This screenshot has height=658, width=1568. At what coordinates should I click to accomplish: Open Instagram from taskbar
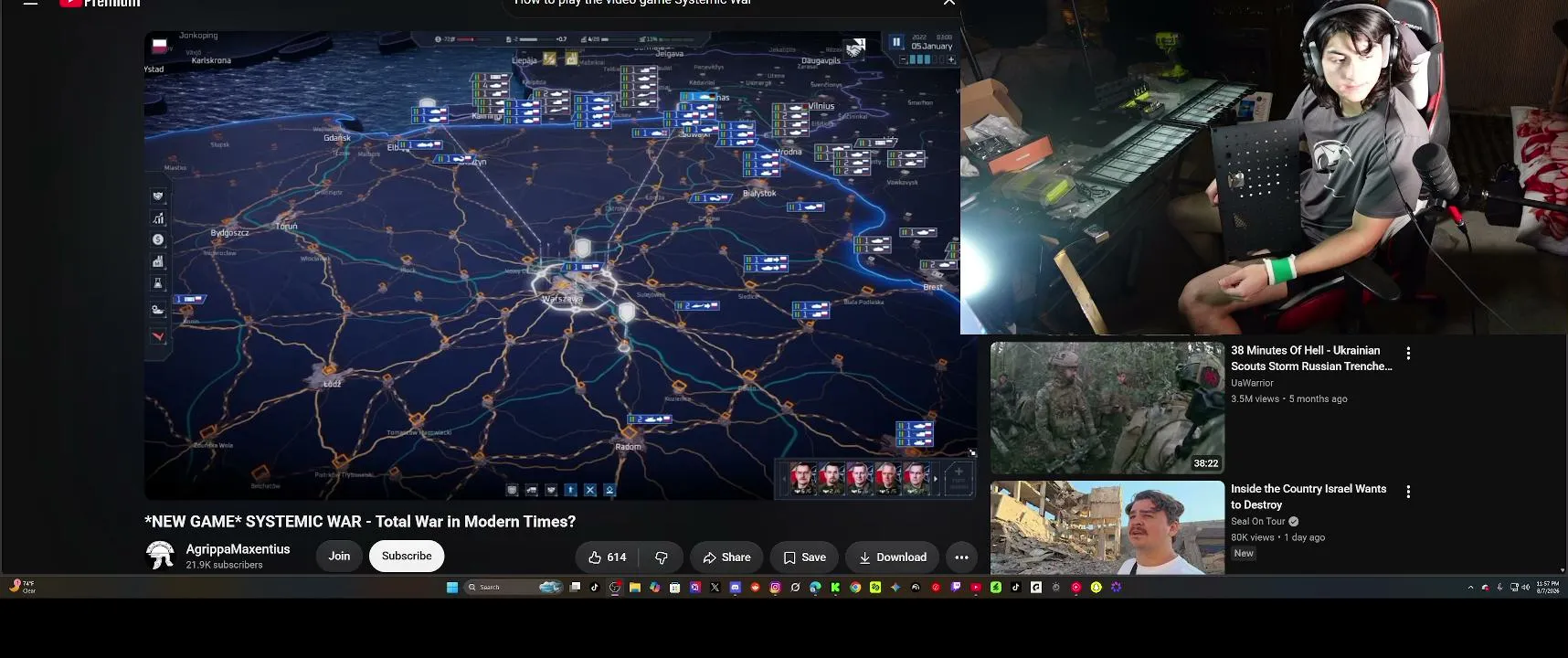click(775, 588)
